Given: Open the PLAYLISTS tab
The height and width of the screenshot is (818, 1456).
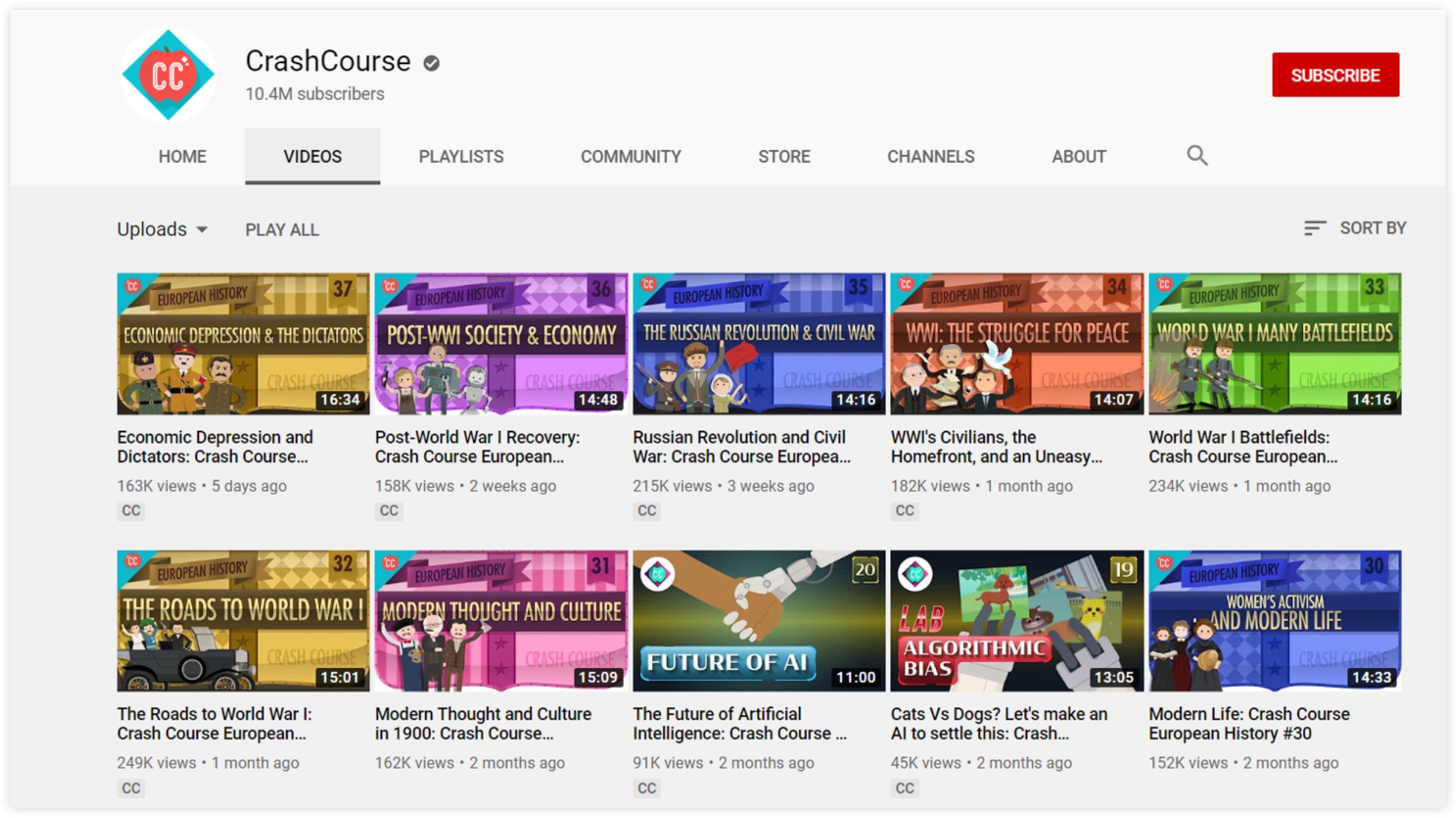Looking at the screenshot, I should click(461, 157).
